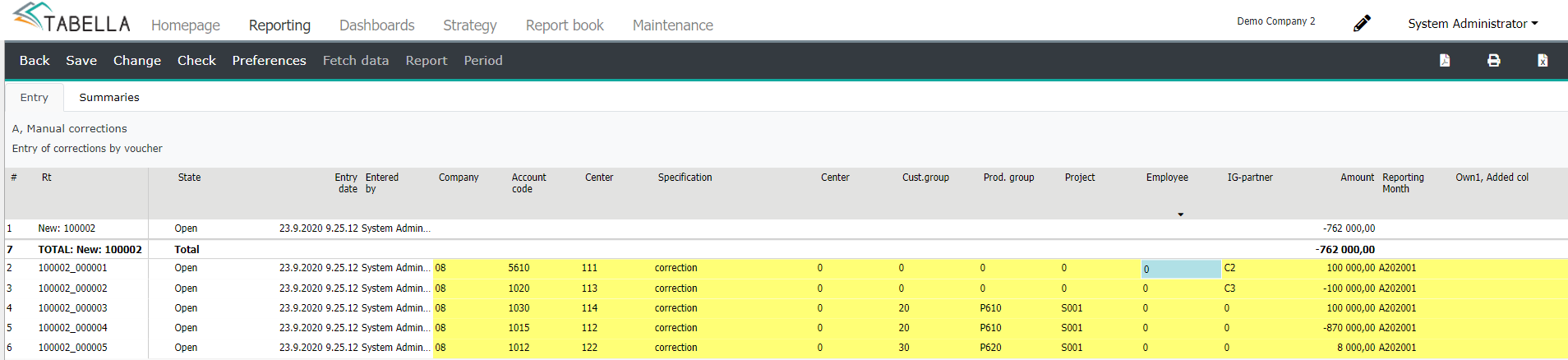Click the Tabella logo
Screen dimensions: 1568x360
(x=71, y=18)
